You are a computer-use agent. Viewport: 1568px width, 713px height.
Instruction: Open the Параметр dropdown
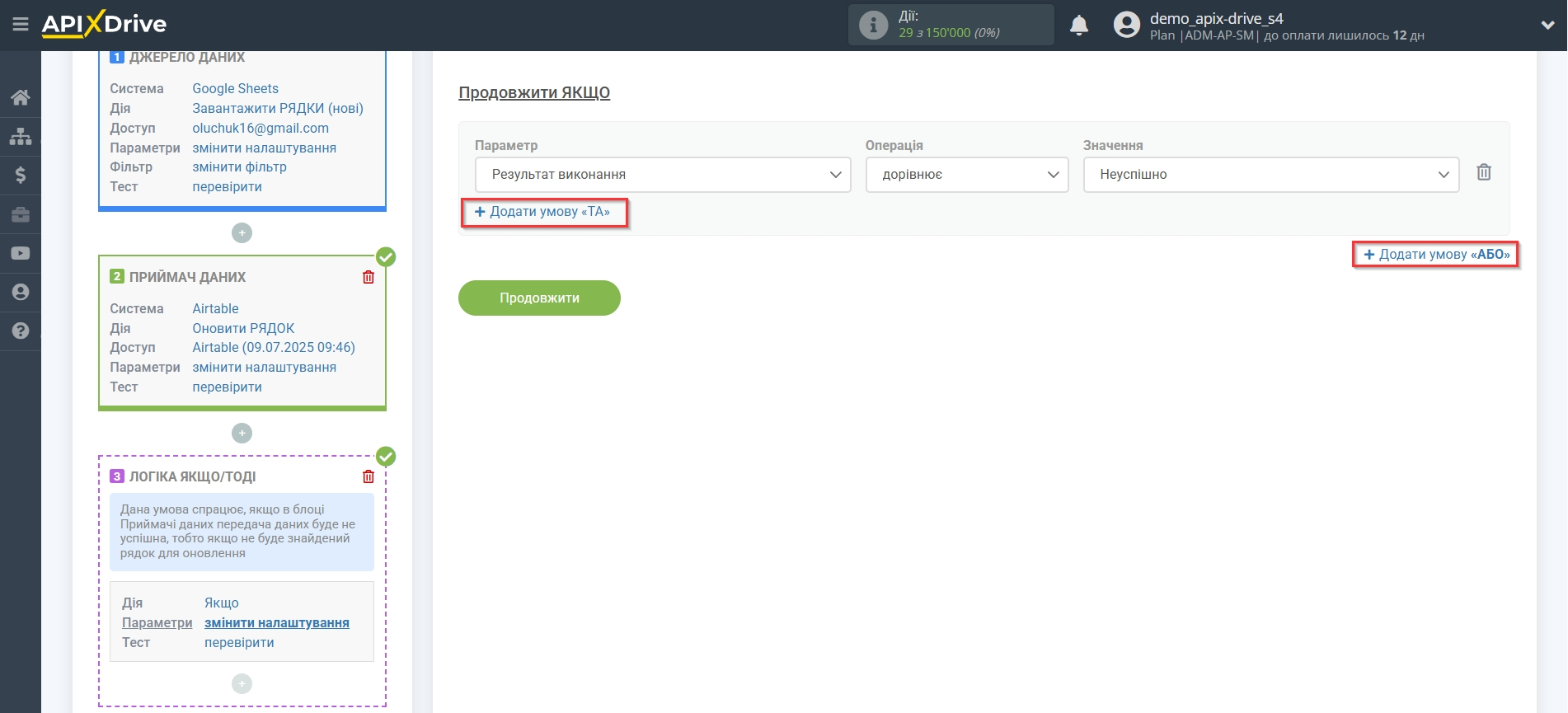[663, 175]
